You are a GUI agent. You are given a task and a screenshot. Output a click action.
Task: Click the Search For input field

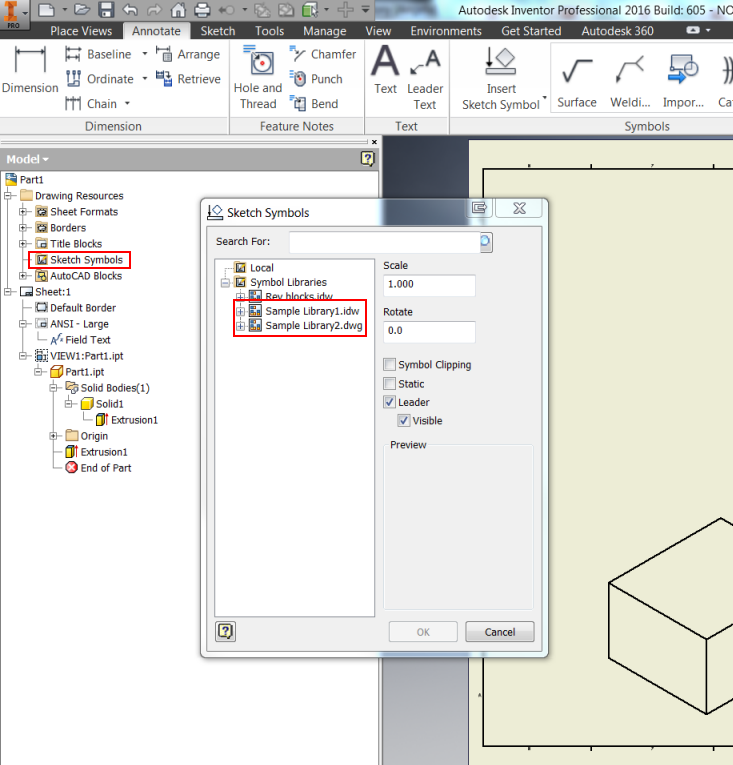[385, 242]
